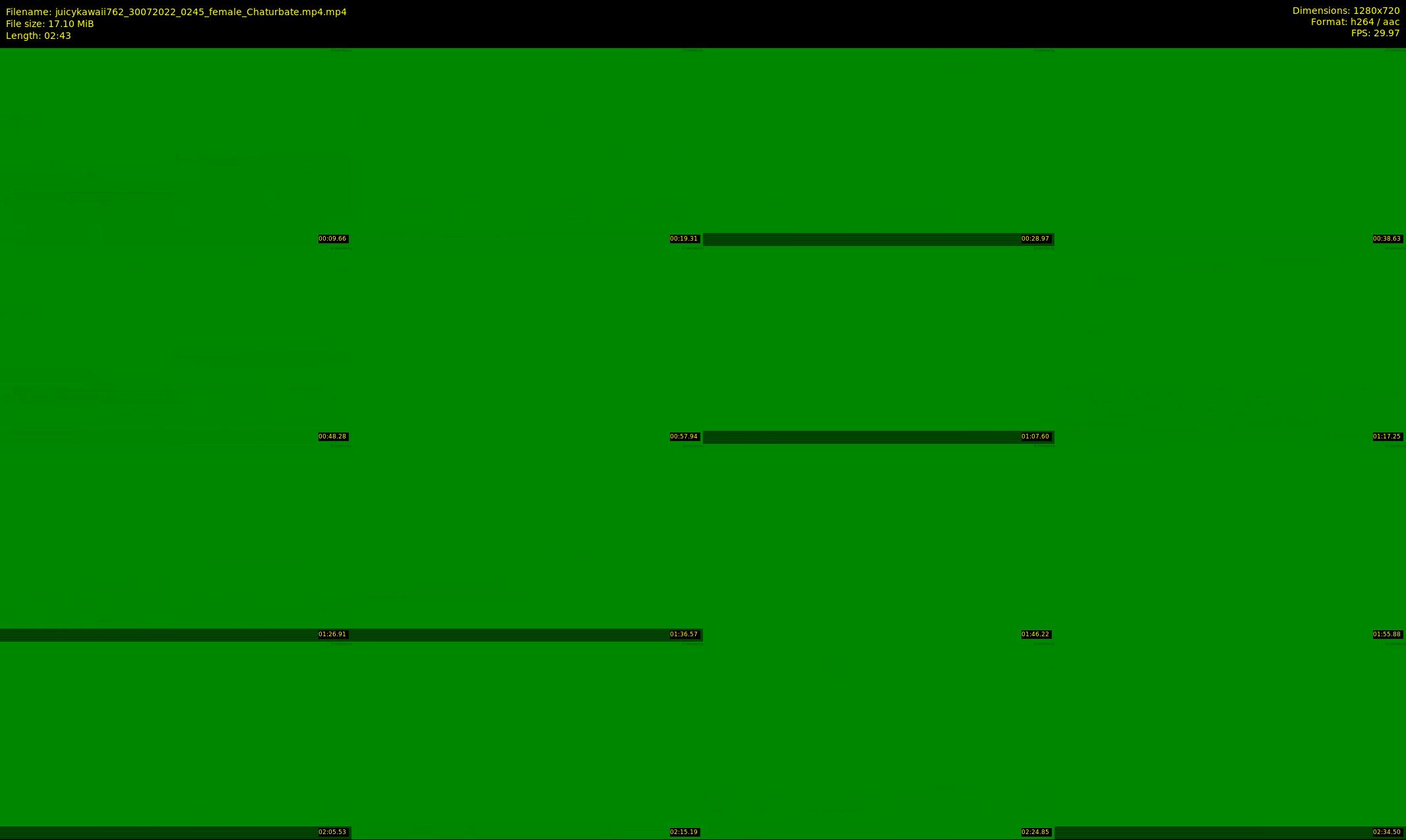The width and height of the screenshot is (1406, 840).
Task: Click the FPS 29.97 text
Action: (1375, 33)
